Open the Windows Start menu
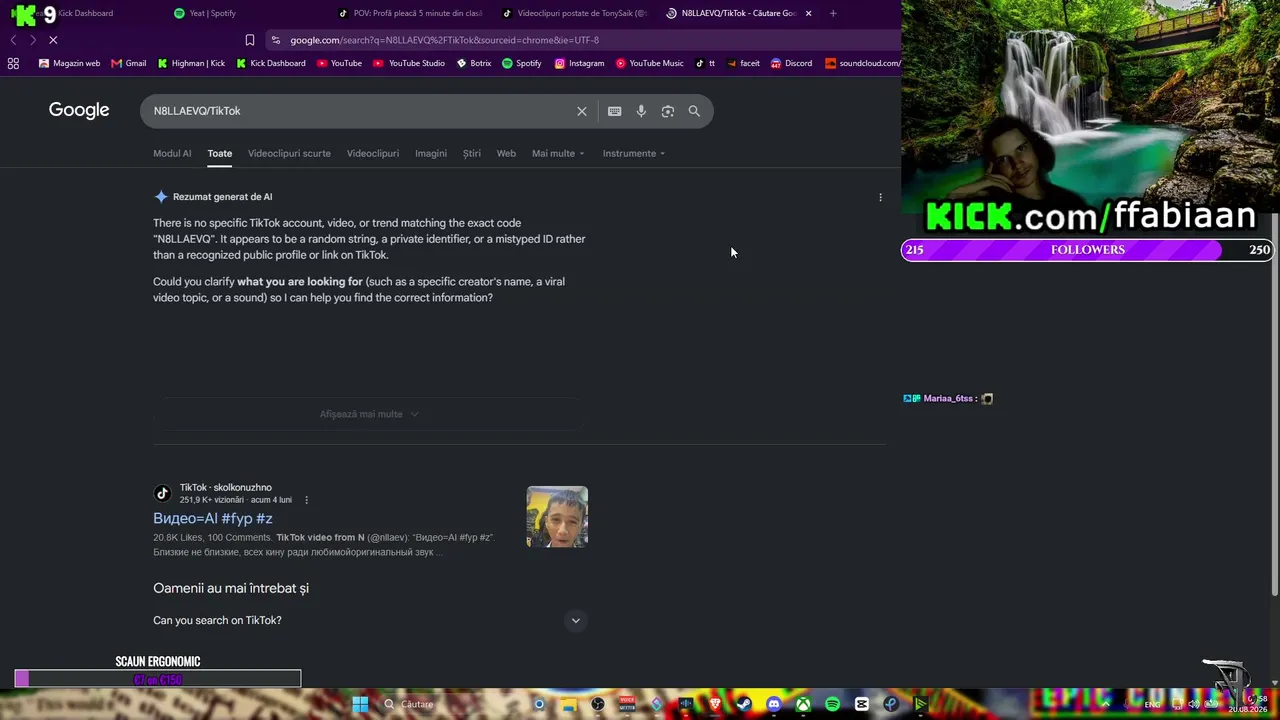 pos(360,704)
